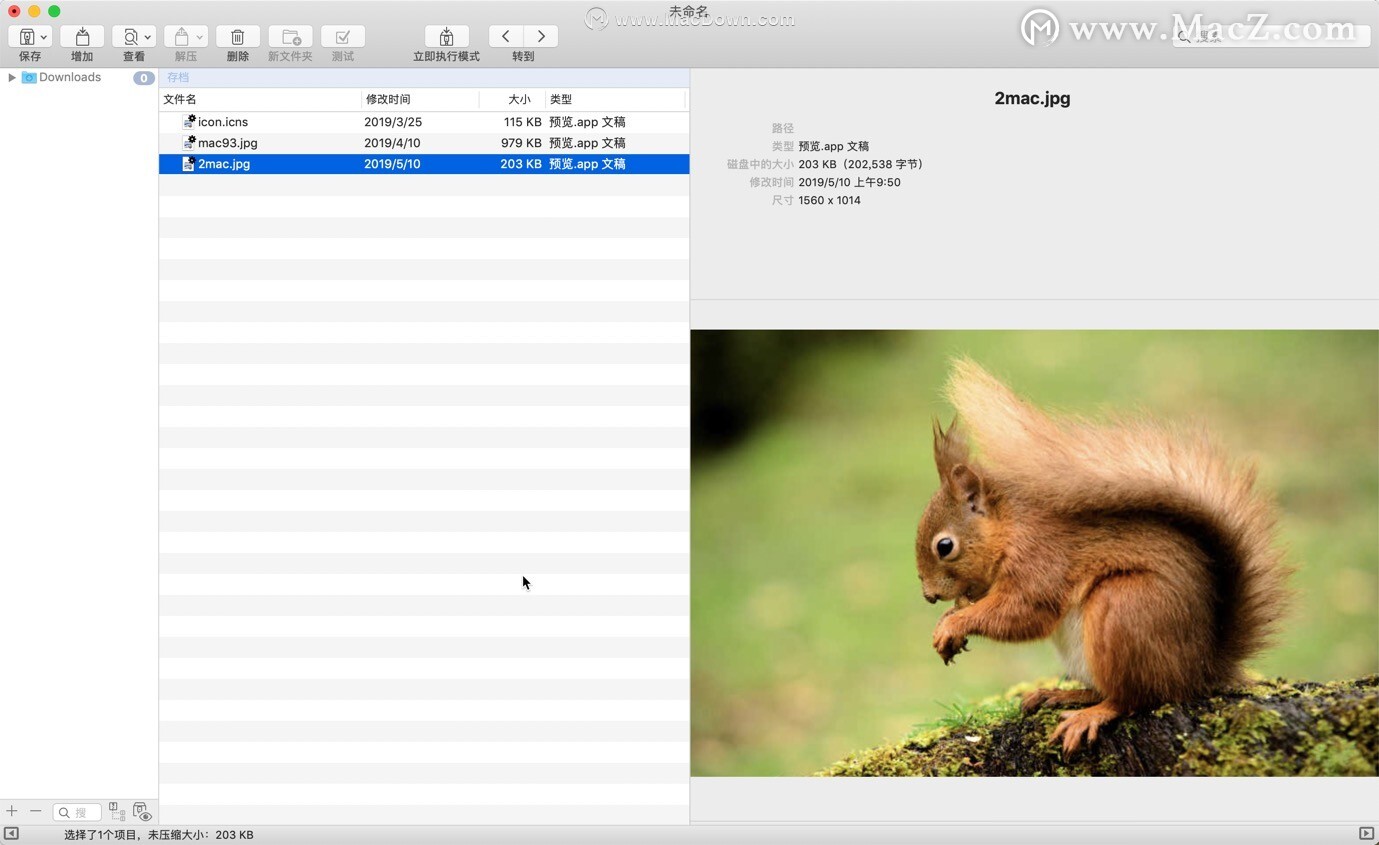Toggle the archive preview eye icon
Image resolution: width=1379 pixels, height=845 pixels.
coord(142,812)
